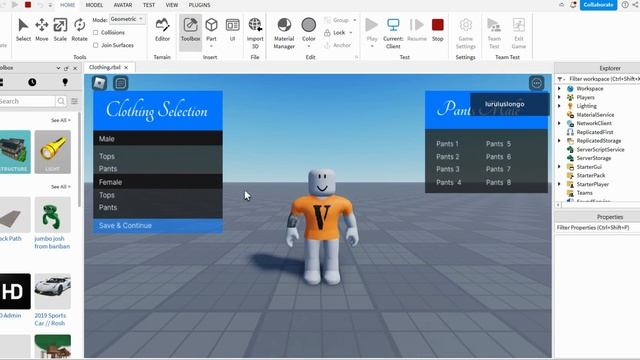This screenshot has height=360, width=640.
Task: Expand the ReplicatedStorage node
Action: pyautogui.click(x=560, y=140)
